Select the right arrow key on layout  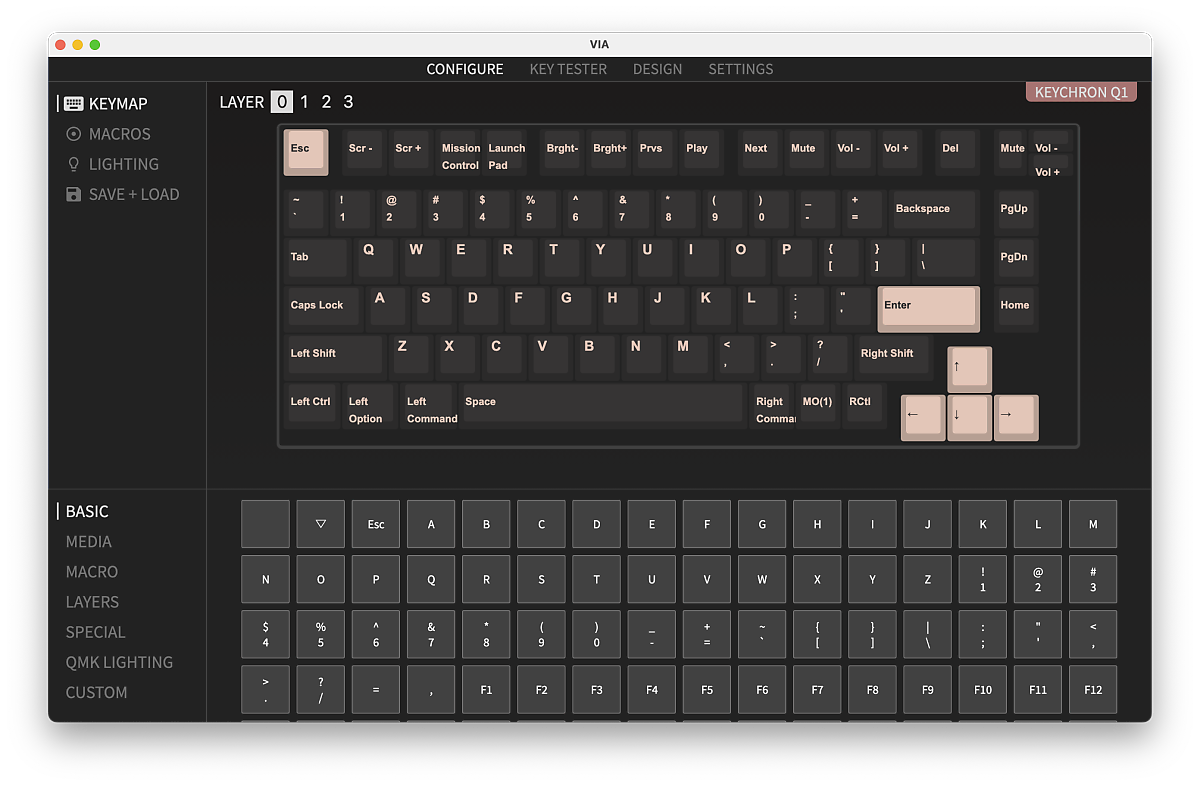[x=1016, y=418]
